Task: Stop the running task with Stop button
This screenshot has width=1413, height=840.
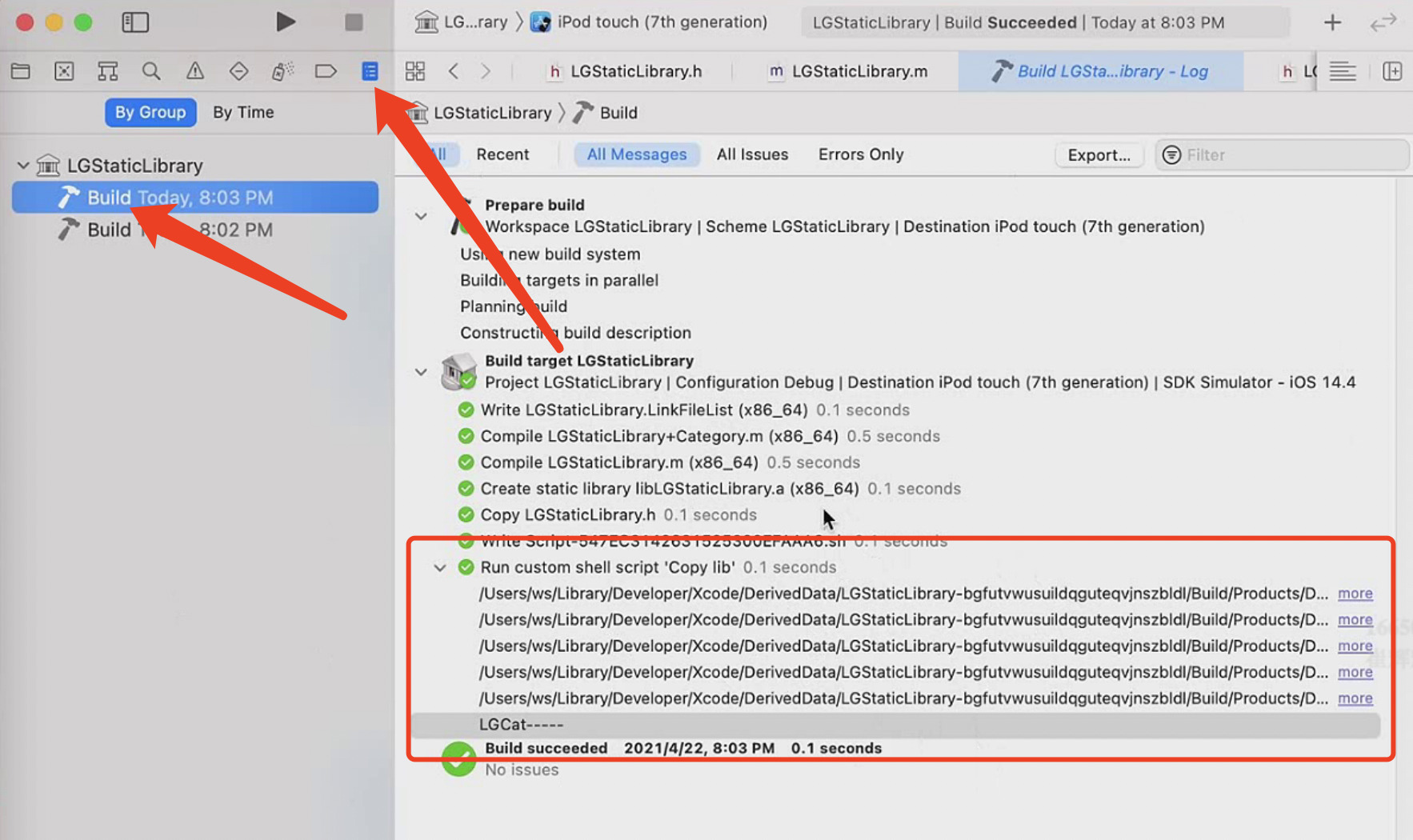Action: point(354,22)
